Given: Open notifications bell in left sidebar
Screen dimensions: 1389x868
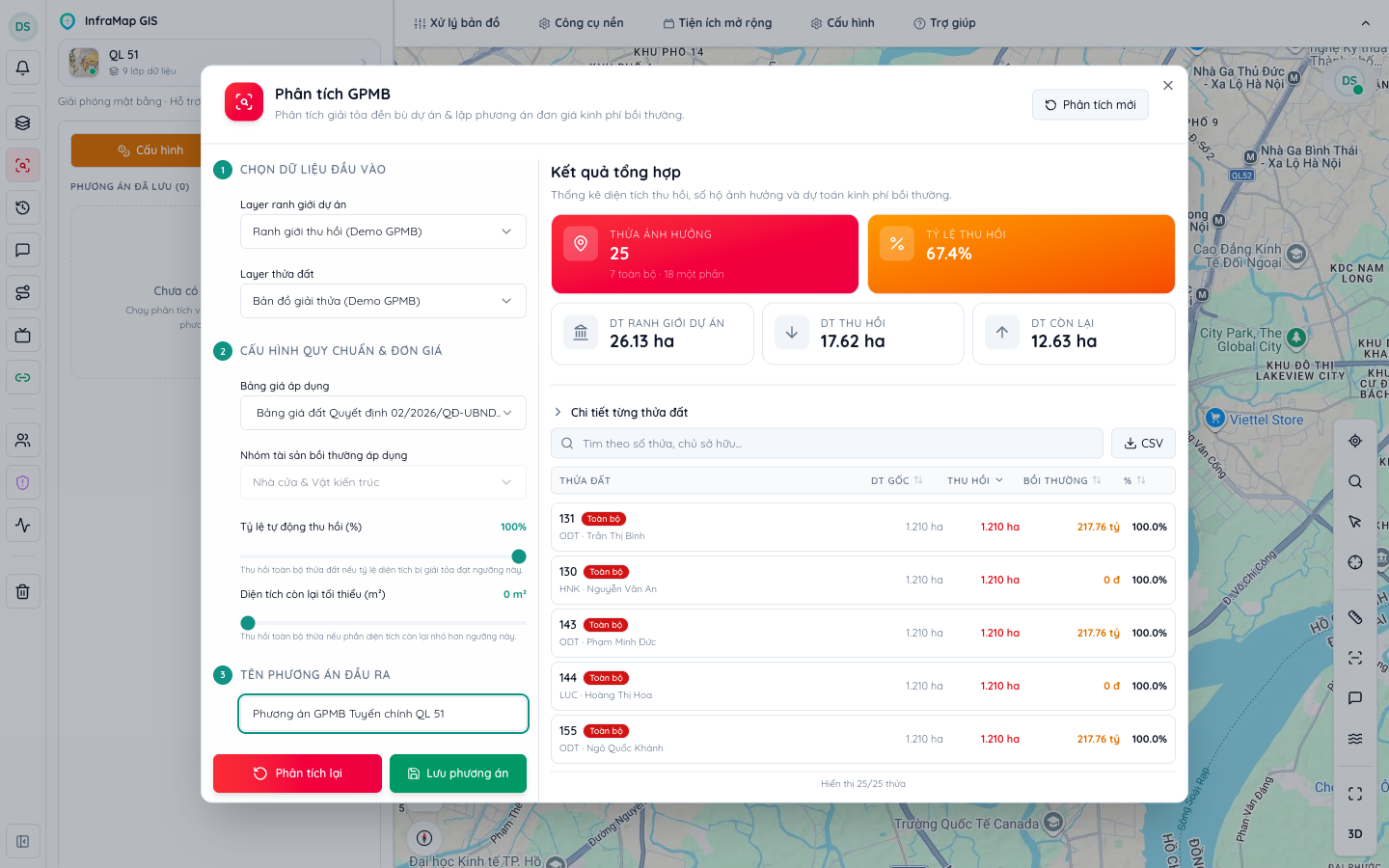Looking at the screenshot, I should pos(23,68).
